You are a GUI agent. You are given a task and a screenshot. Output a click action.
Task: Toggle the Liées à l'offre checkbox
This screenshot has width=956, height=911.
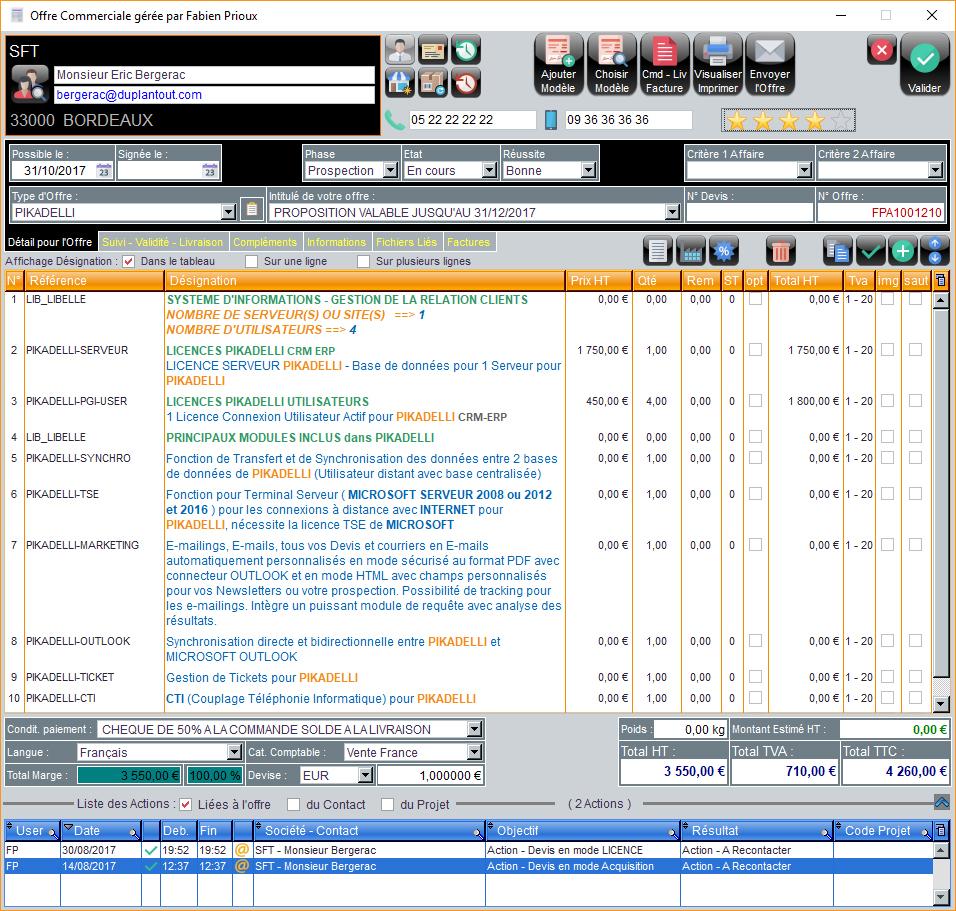(186, 804)
